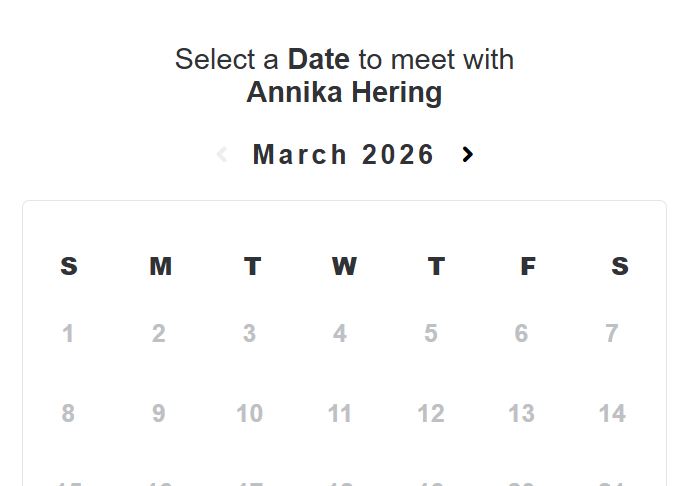
Task: Select March 1 on the calendar
Action: 68,334
